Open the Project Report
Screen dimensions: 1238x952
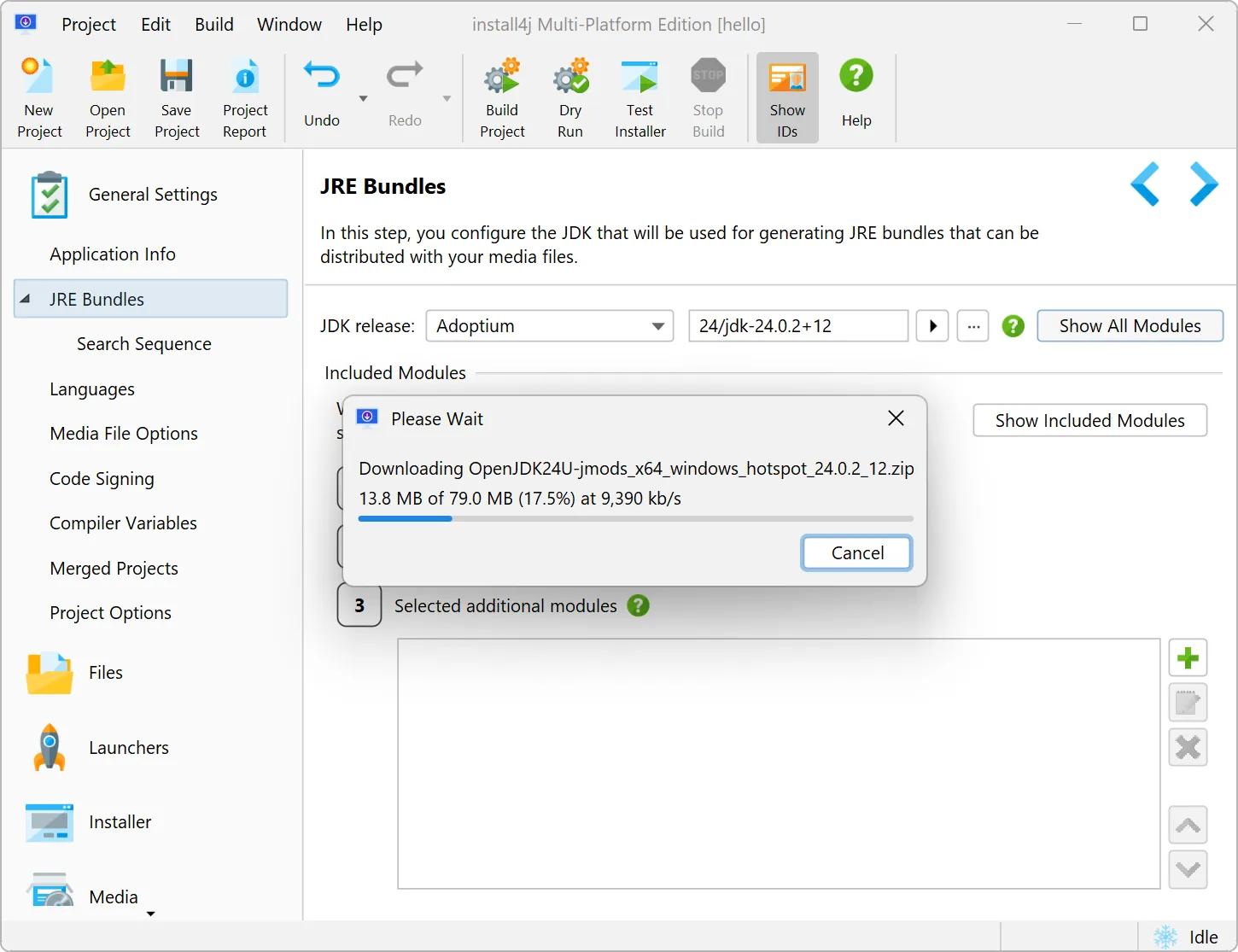245,77
